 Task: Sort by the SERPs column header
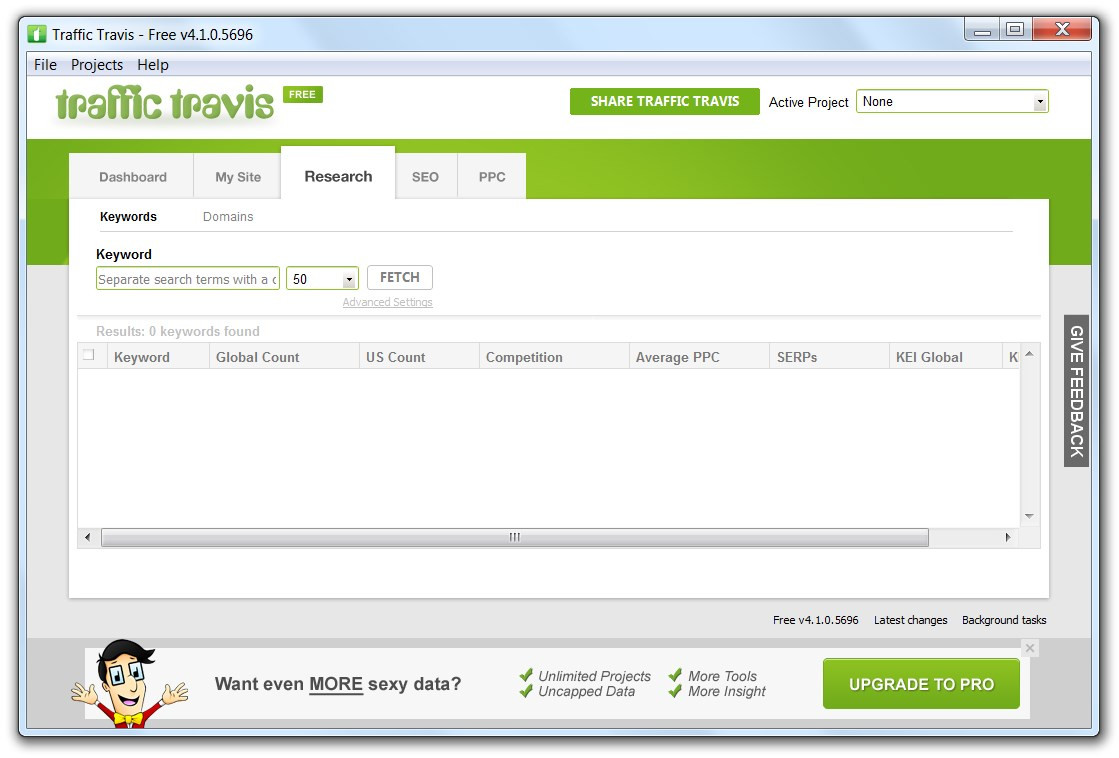point(829,357)
